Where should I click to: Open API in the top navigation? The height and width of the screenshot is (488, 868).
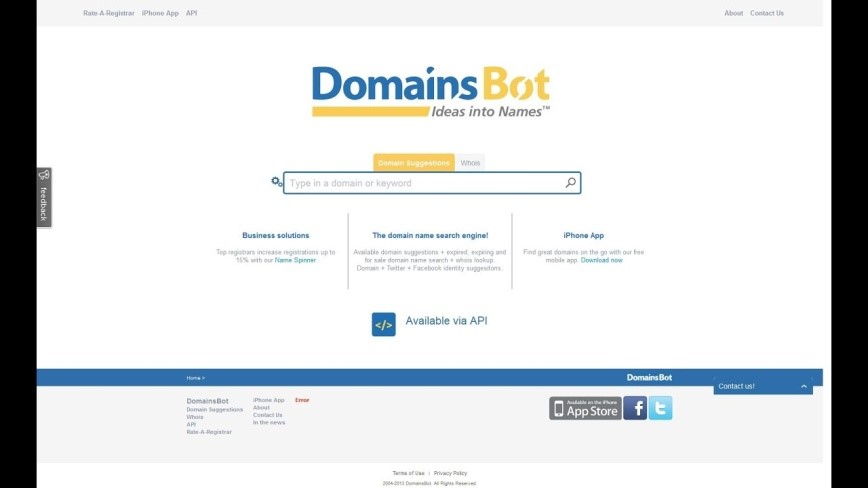click(192, 13)
